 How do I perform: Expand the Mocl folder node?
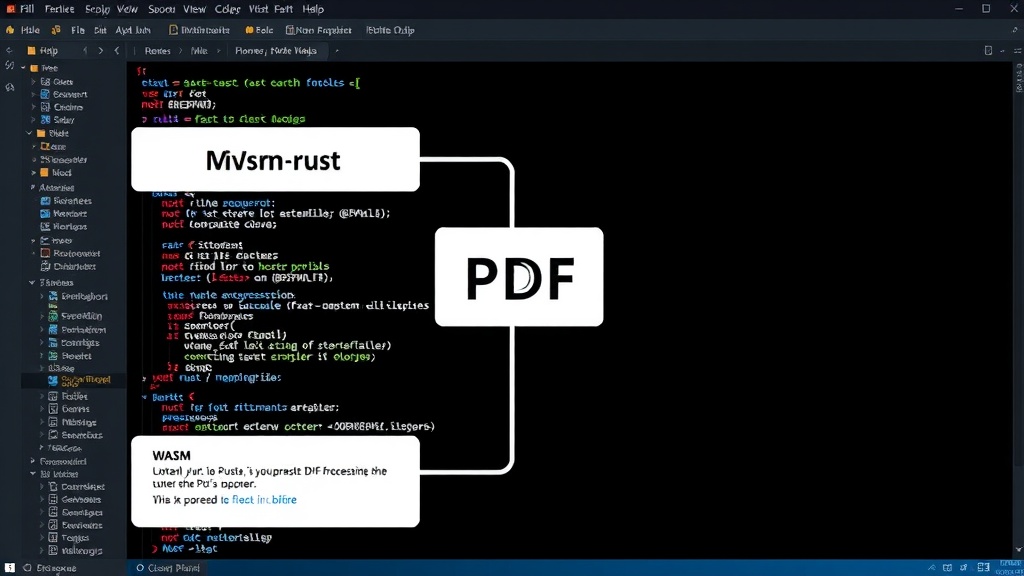coord(33,172)
